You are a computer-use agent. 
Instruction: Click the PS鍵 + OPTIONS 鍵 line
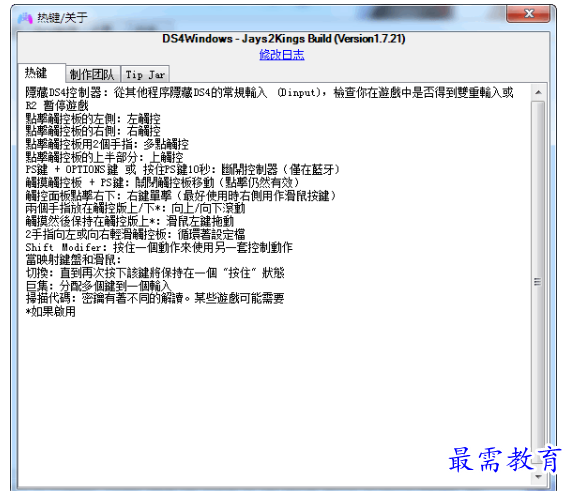[182, 170]
